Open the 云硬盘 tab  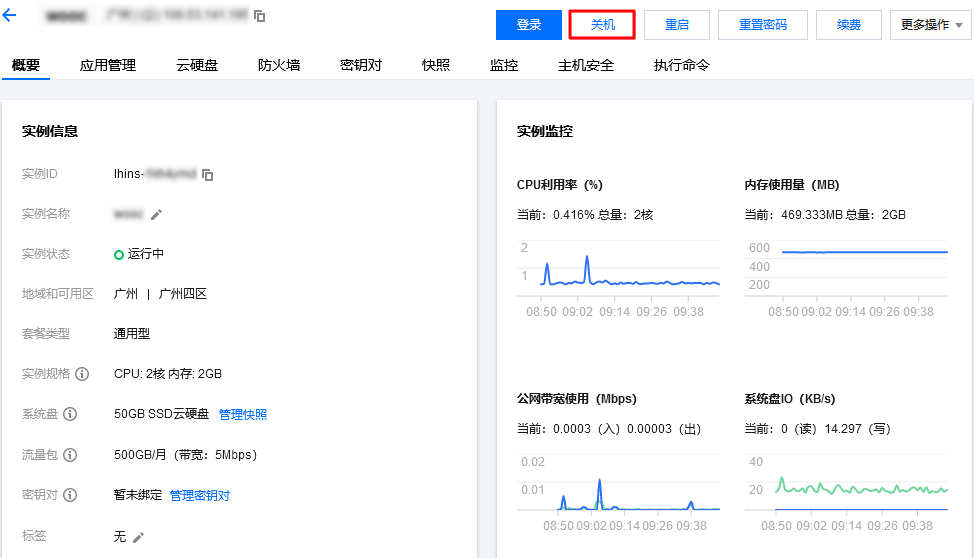pyautogui.click(x=197, y=65)
